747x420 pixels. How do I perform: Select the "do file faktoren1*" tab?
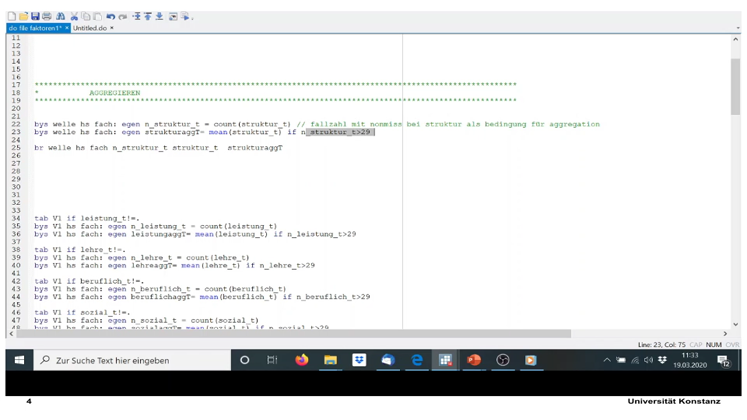click(x=34, y=28)
